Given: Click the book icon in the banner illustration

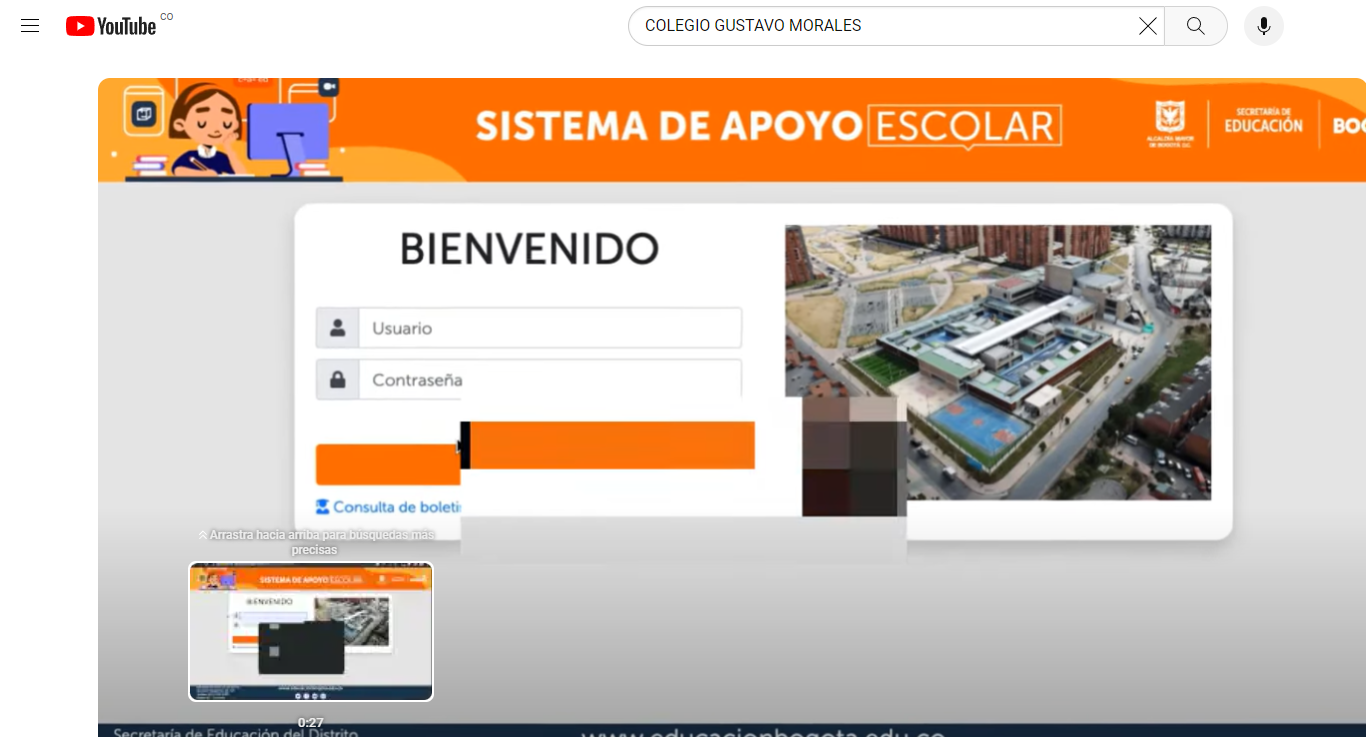Looking at the screenshot, I should pos(145,113).
